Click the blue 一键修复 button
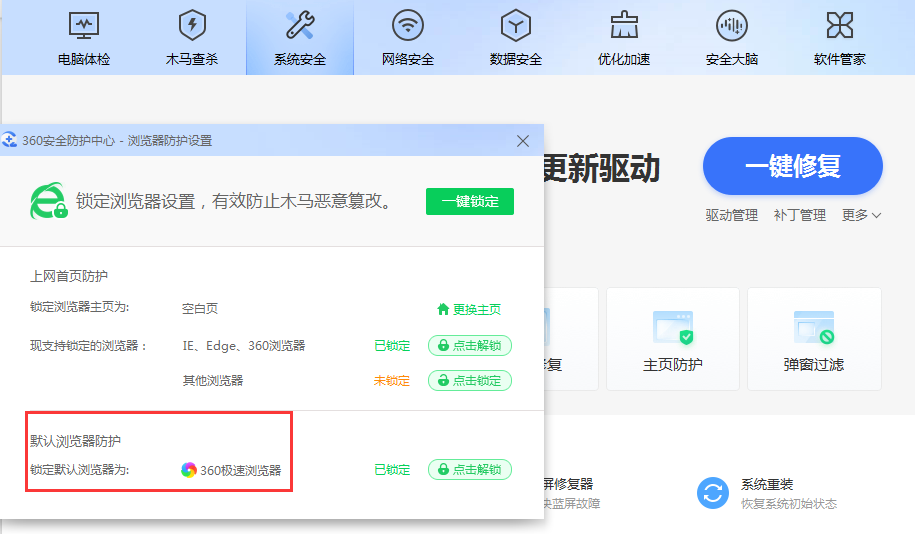This screenshot has height=534, width=915. [x=792, y=166]
